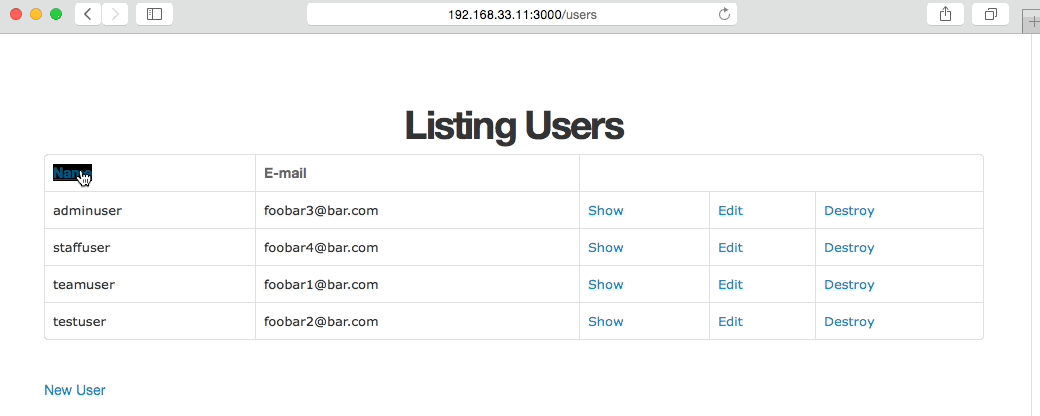Edit the teamuser record

[x=730, y=285]
